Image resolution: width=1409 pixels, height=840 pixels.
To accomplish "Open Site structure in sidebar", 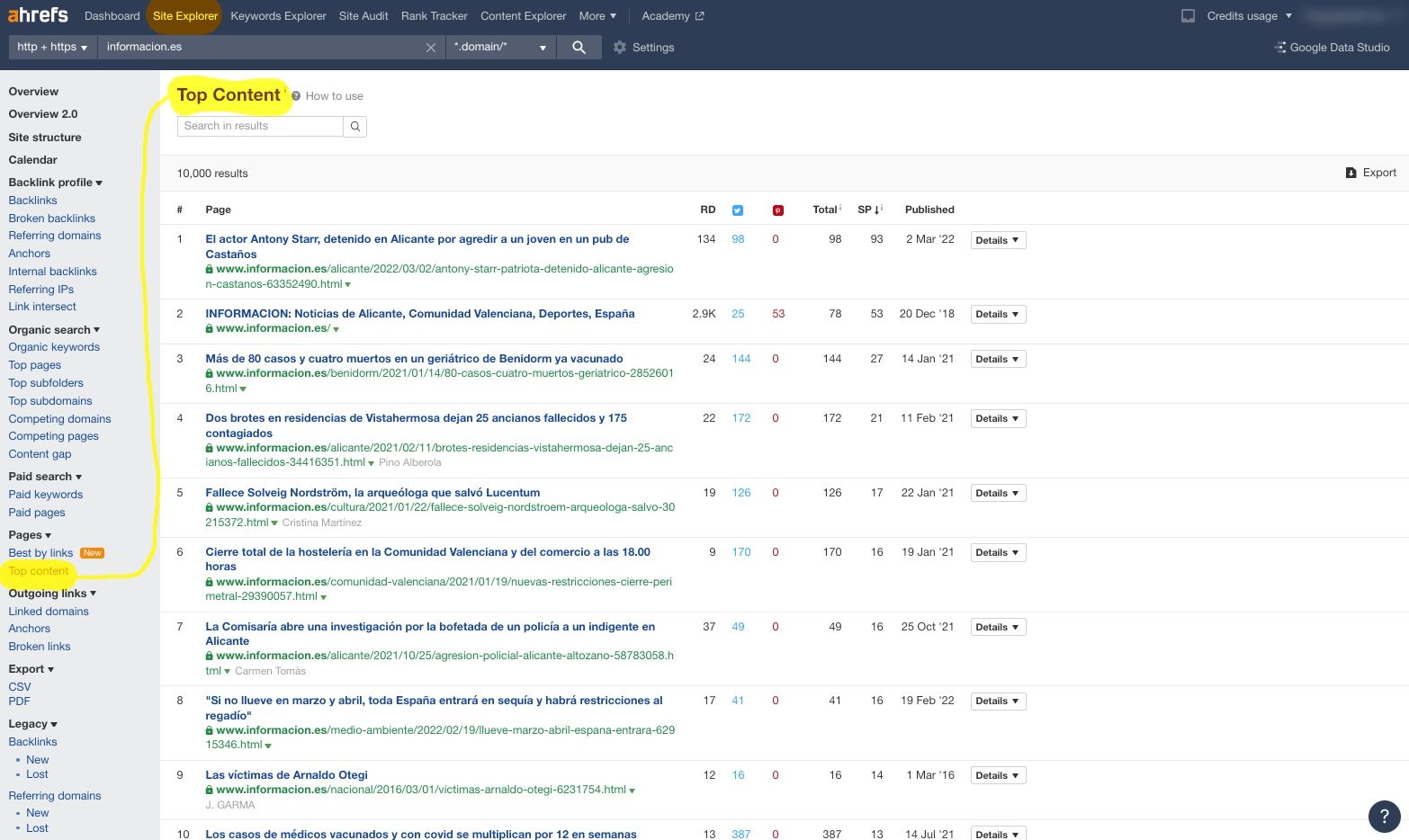I will coord(45,138).
